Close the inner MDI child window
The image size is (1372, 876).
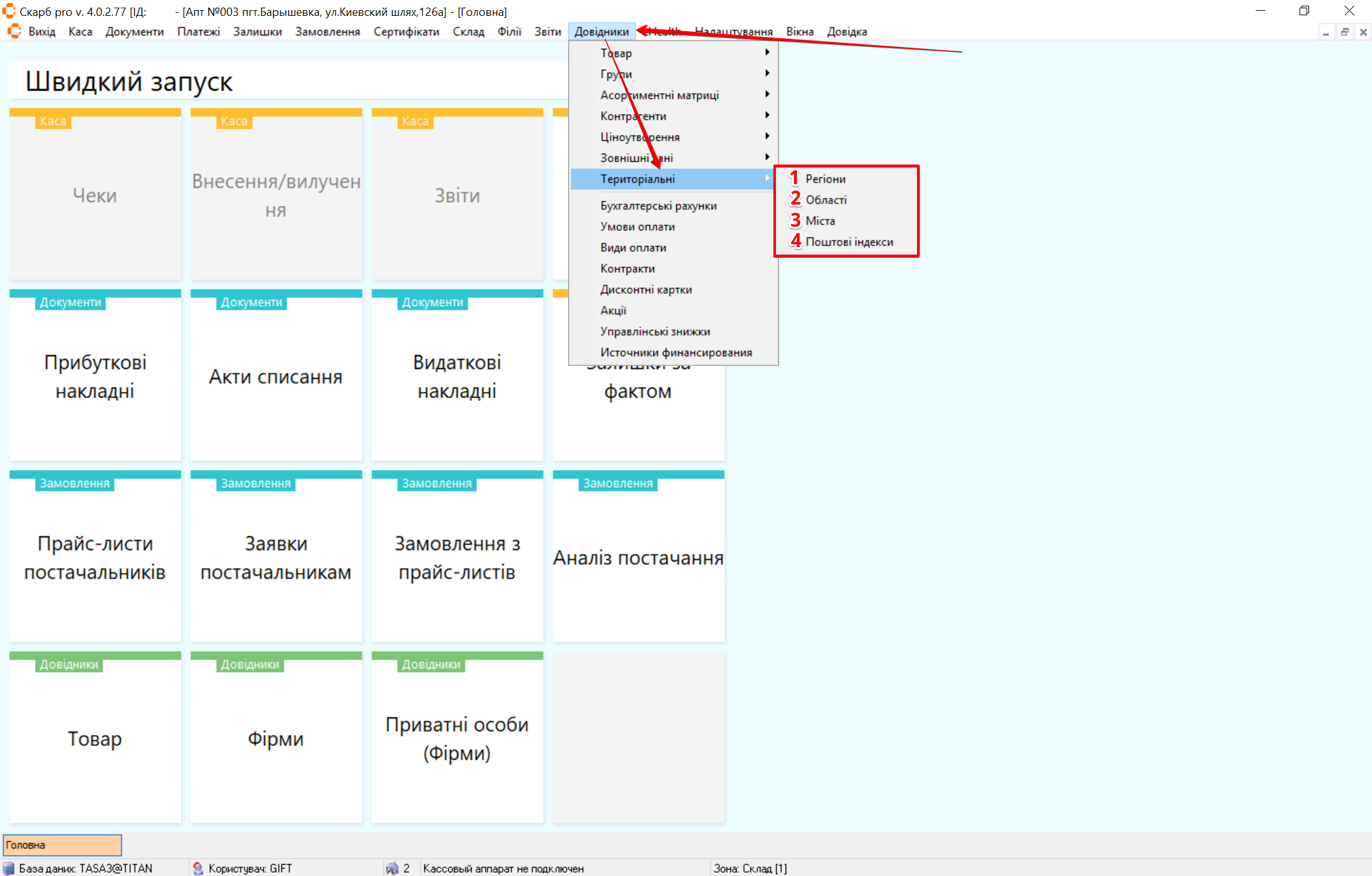click(1363, 32)
